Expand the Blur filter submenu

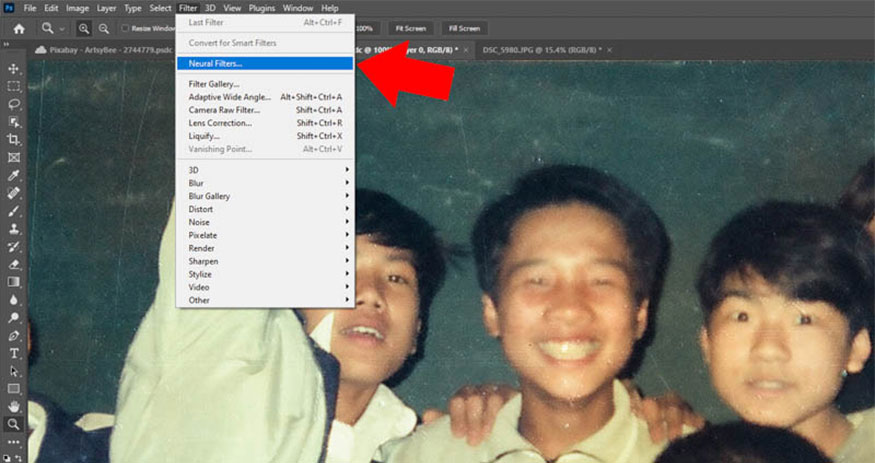[x=265, y=183]
